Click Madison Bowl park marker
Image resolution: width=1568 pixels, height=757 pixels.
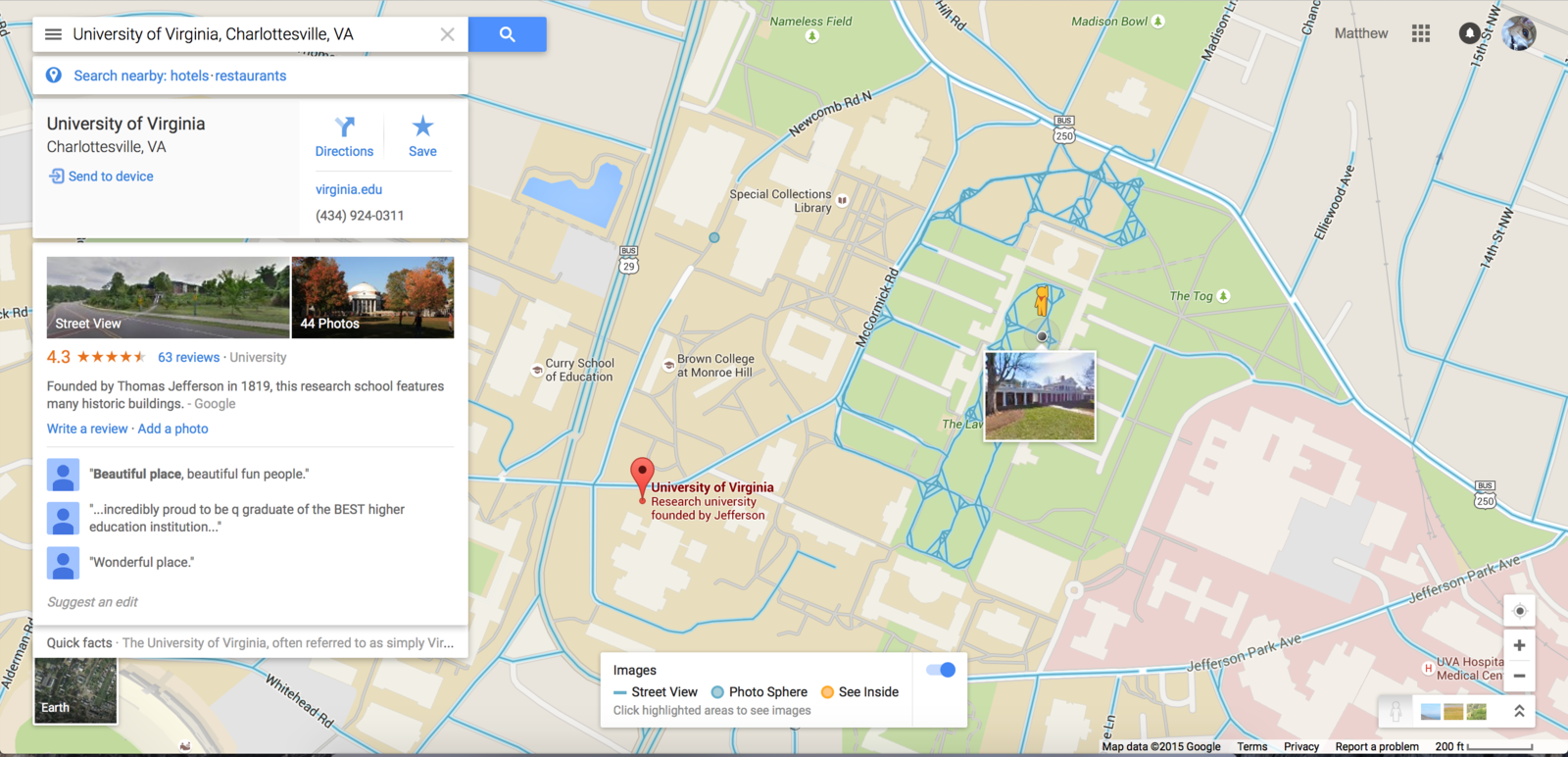click(1158, 21)
